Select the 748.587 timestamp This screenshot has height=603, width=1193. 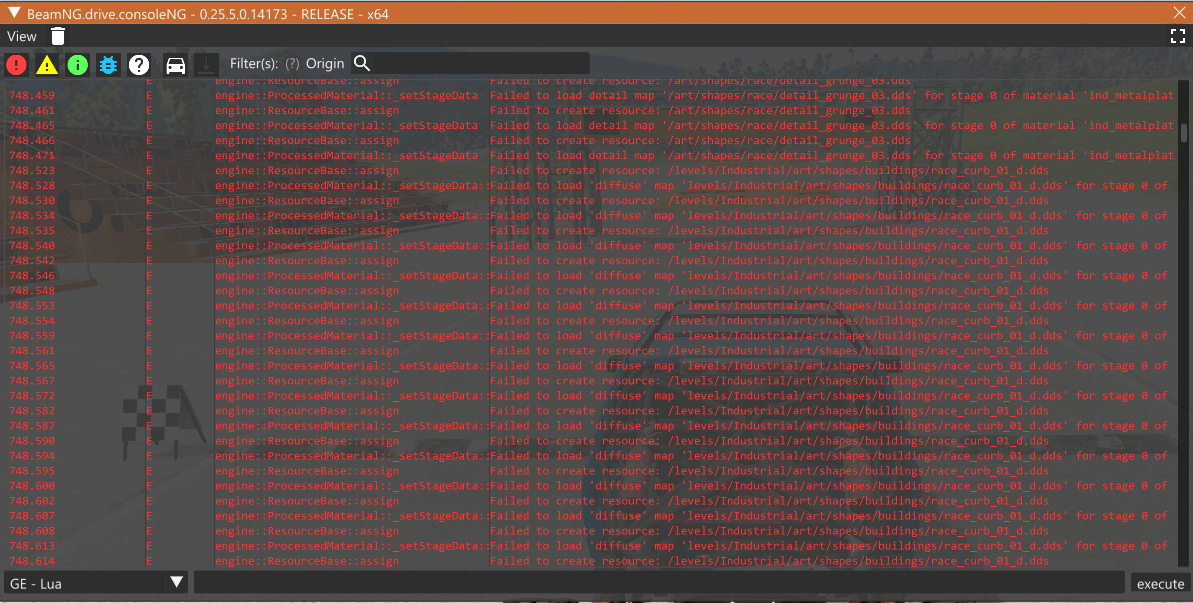(32, 426)
